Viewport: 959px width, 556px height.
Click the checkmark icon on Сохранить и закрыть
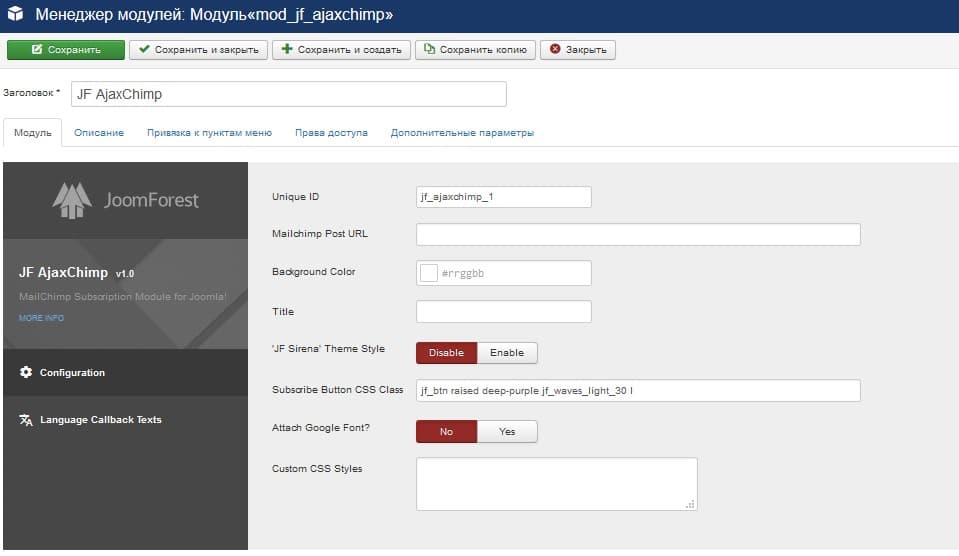(144, 49)
